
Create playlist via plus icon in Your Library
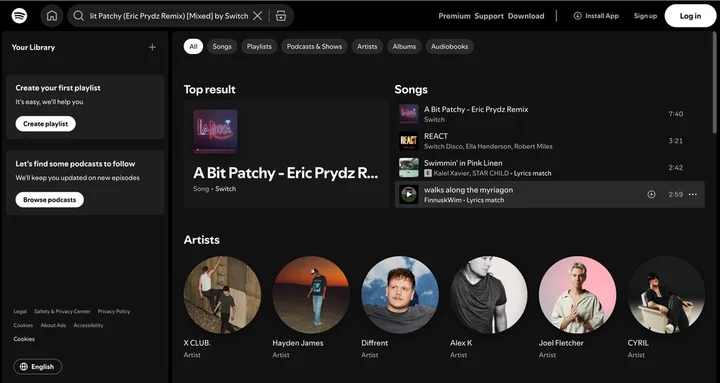pos(152,47)
